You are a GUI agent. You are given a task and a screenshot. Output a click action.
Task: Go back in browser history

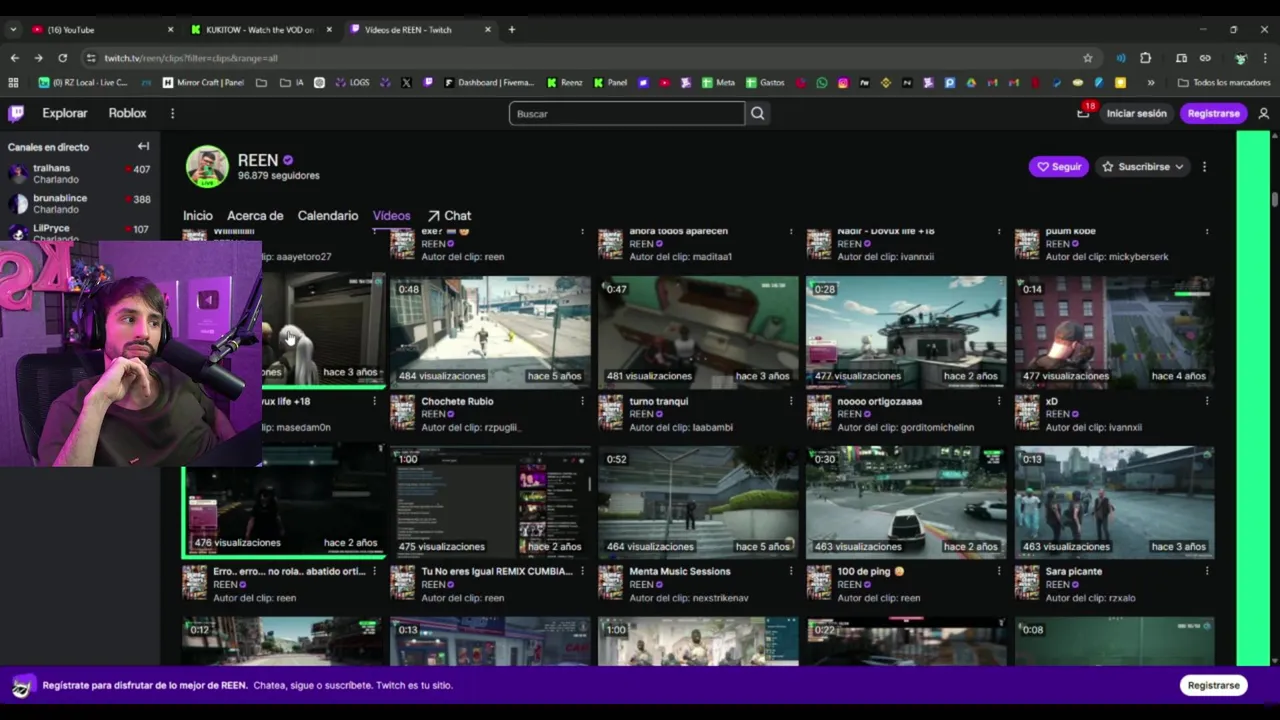pos(13,58)
